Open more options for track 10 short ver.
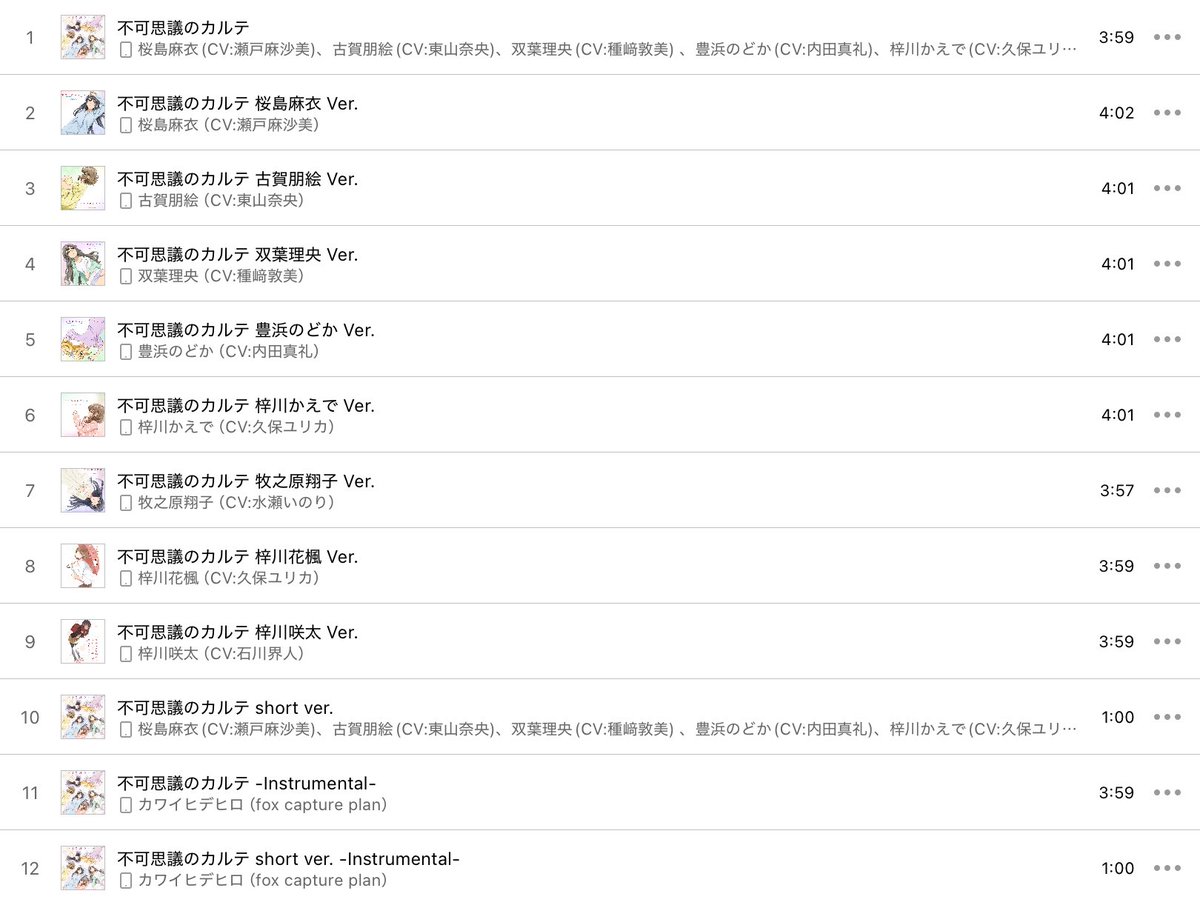The width and height of the screenshot is (1200, 905). [1167, 717]
